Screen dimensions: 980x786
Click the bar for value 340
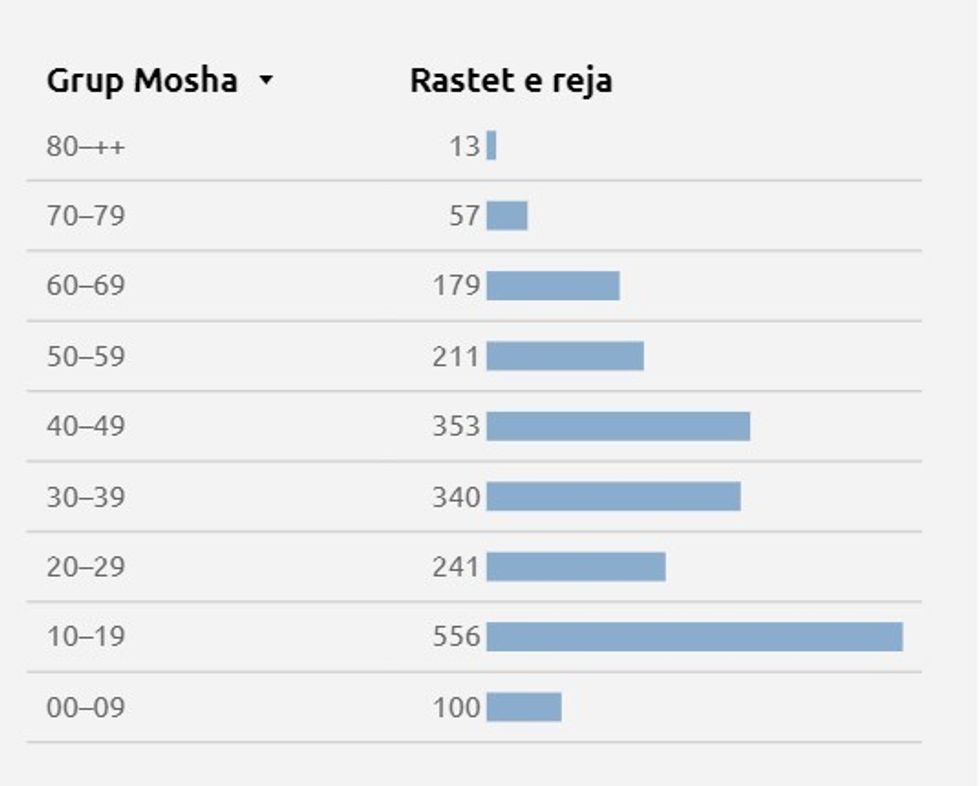pyautogui.click(x=613, y=497)
